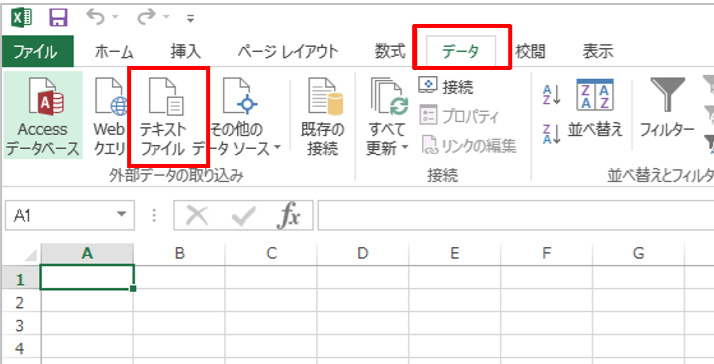Viewport: 714px width, 364px height.
Task: Confirm entry with the checkmark icon
Action: pyautogui.click(x=243, y=216)
